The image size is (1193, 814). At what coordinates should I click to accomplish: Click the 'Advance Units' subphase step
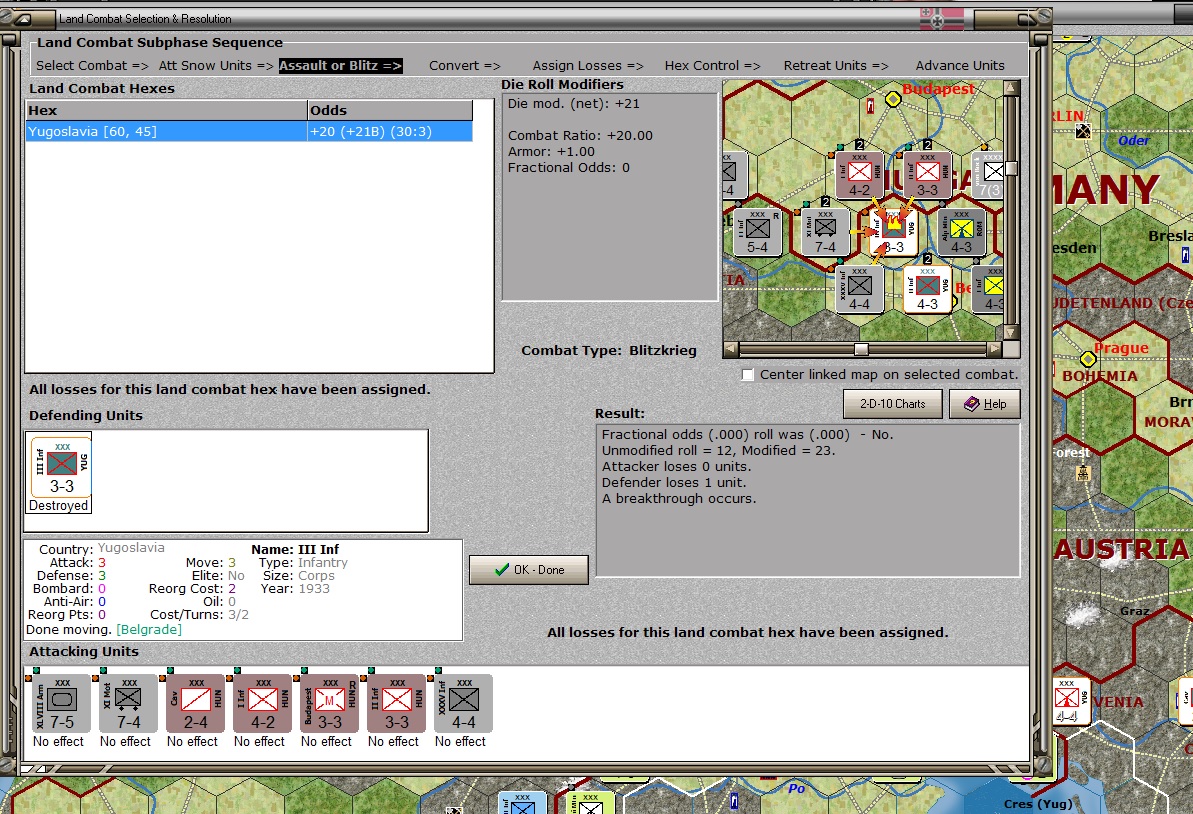(959, 65)
